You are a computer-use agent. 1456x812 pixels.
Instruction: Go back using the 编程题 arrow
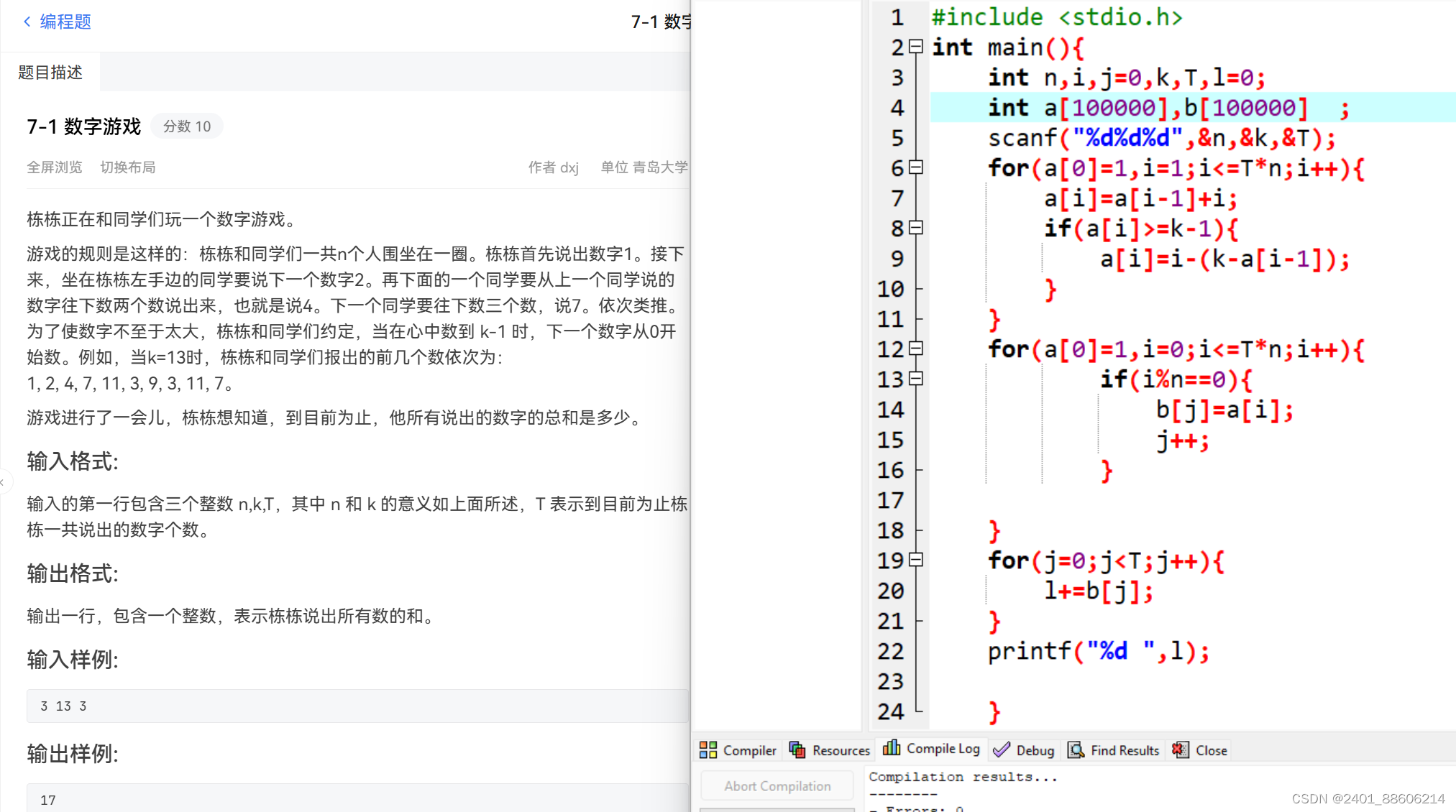point(27,22)
